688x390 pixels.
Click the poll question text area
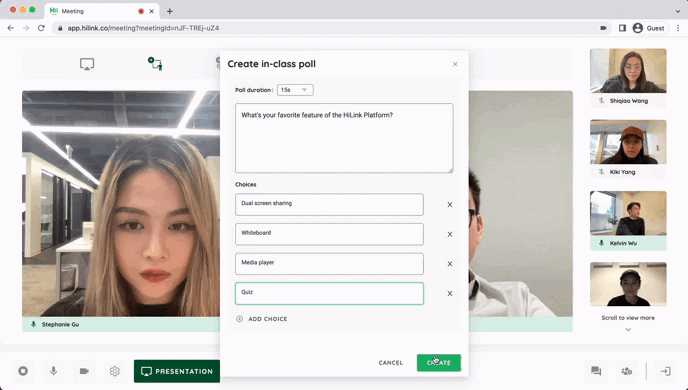click(x=344, y=138)
